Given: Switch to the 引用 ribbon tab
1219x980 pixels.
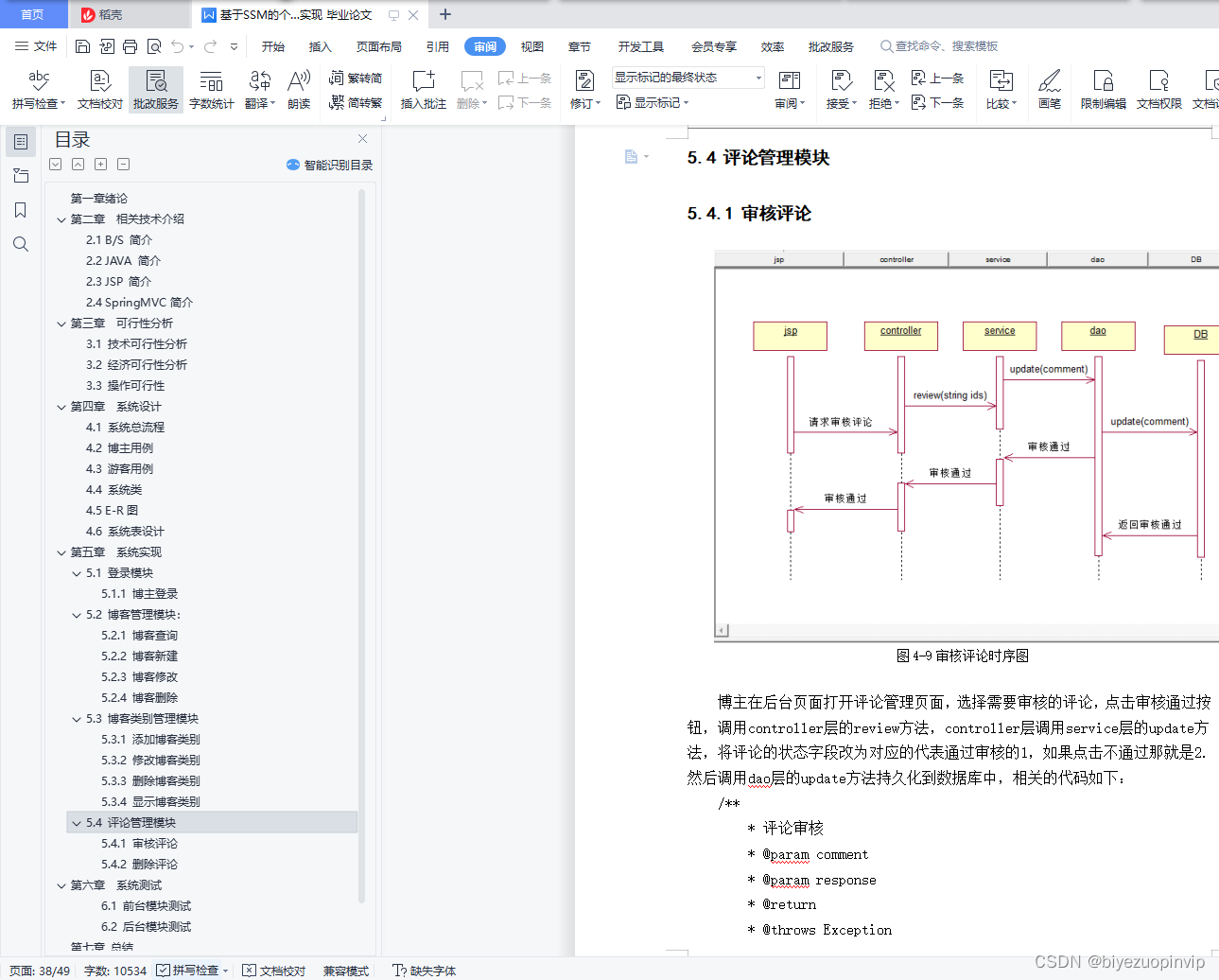Looking at the screenshot, I should point(437,46).
